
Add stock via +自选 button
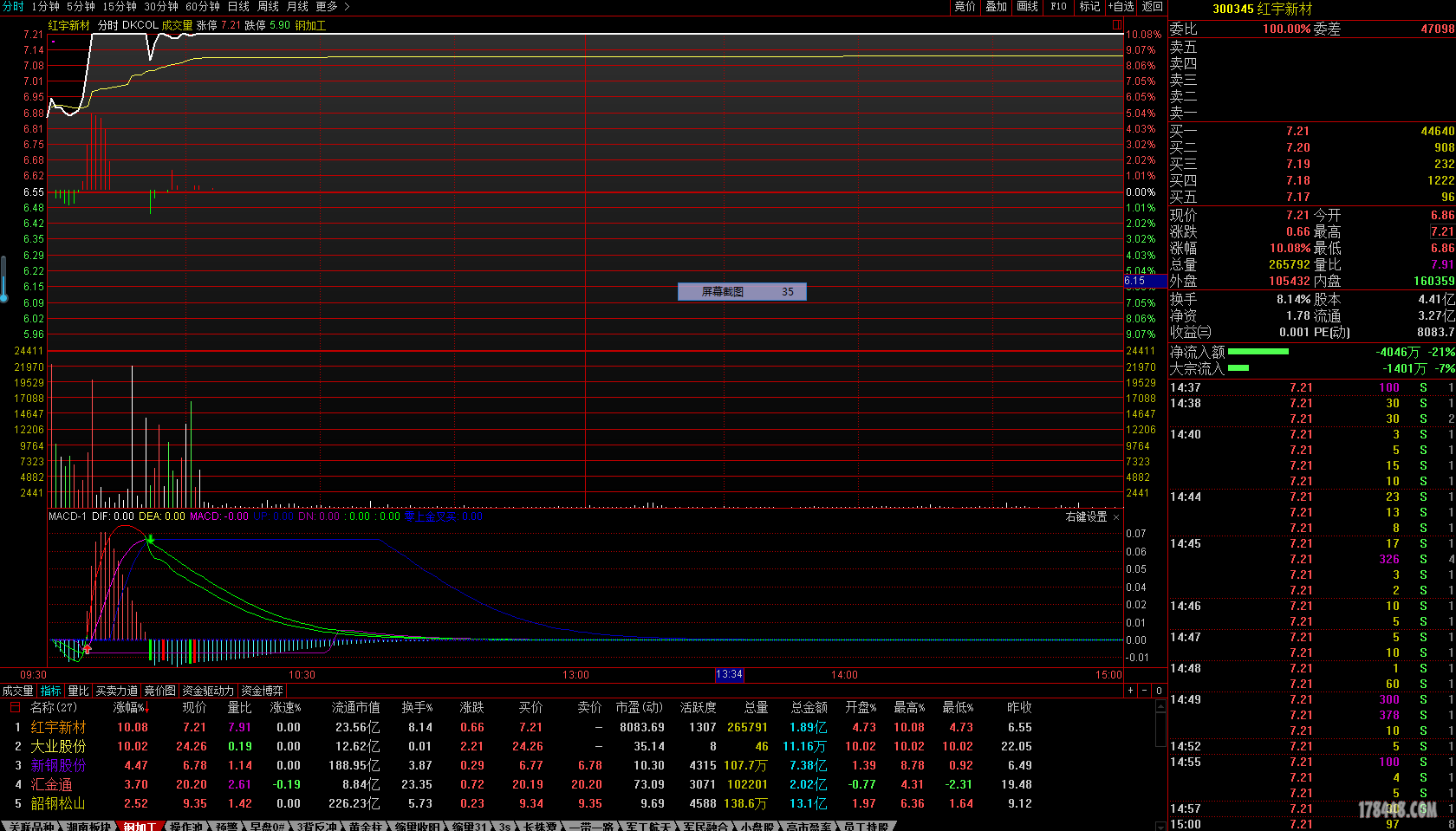click(x=1121, y=6)
